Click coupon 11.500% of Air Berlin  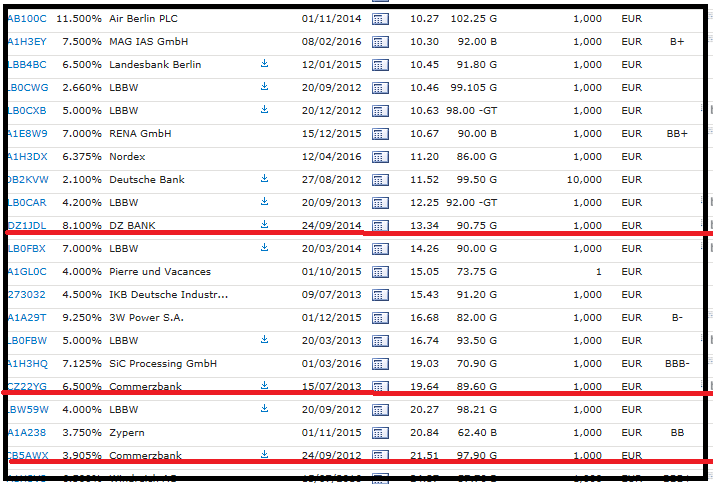pyautogui.click(x=79, y=19)
